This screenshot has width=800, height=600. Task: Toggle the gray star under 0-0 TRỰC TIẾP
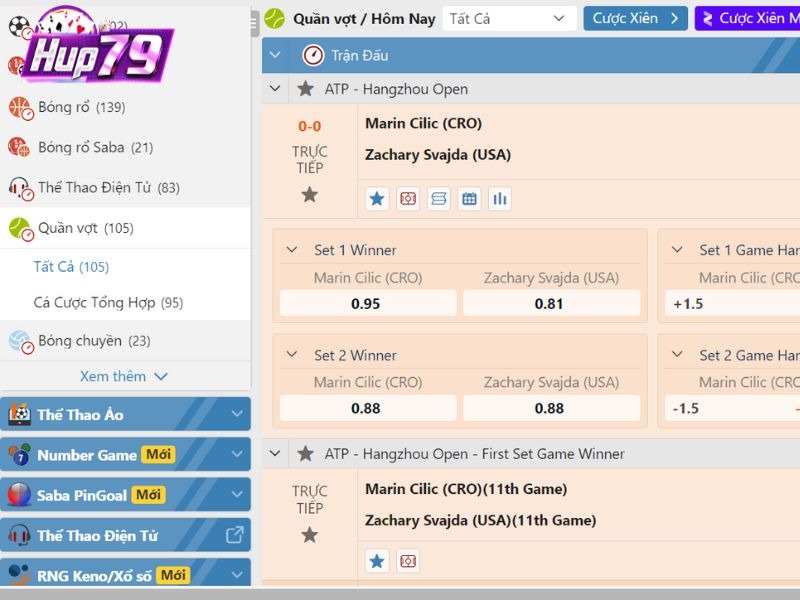[x=309, y=195]
